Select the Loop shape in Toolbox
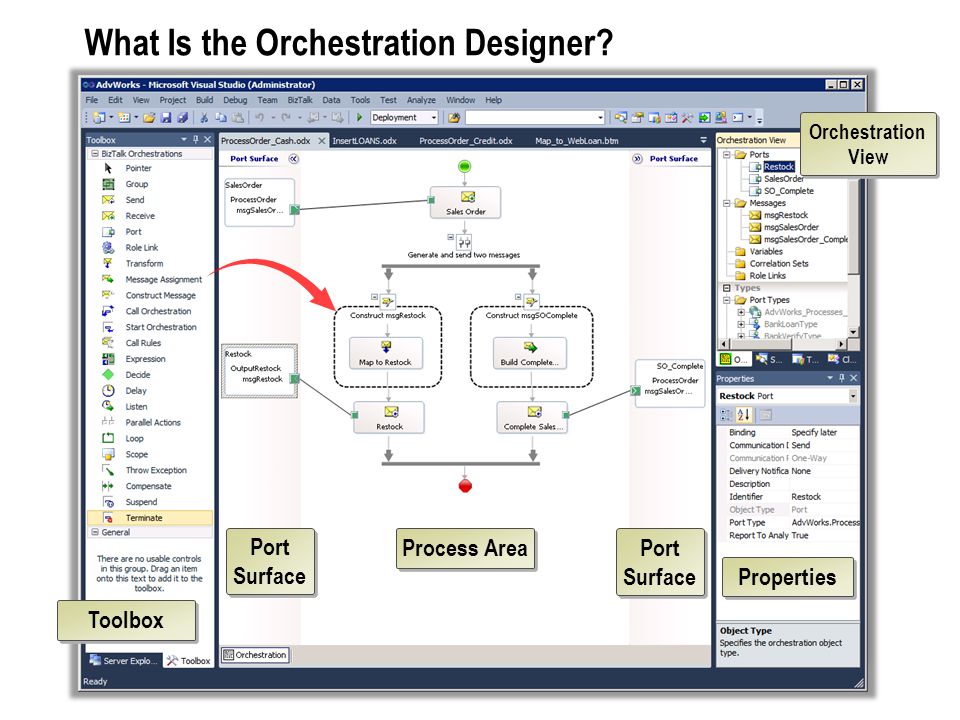 point(134,439)
